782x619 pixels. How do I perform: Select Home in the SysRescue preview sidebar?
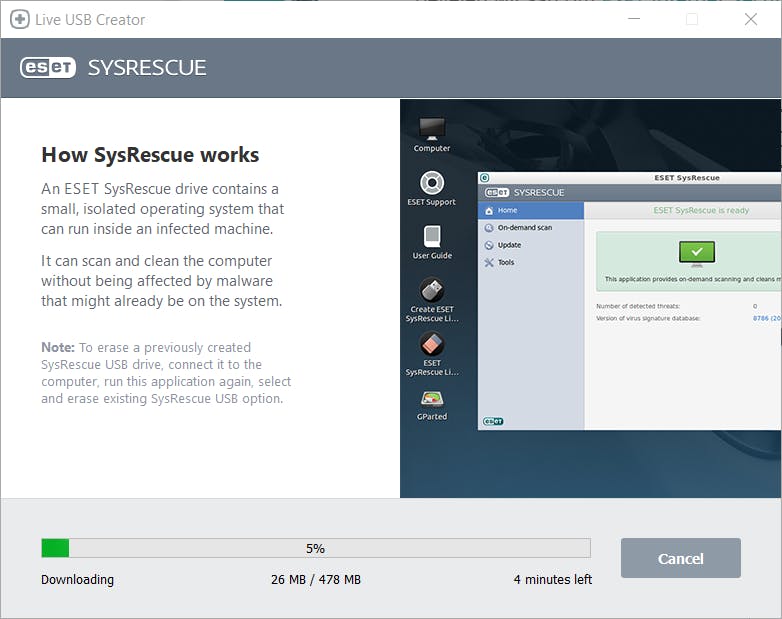pyautogui.click(x=531, y=210)
